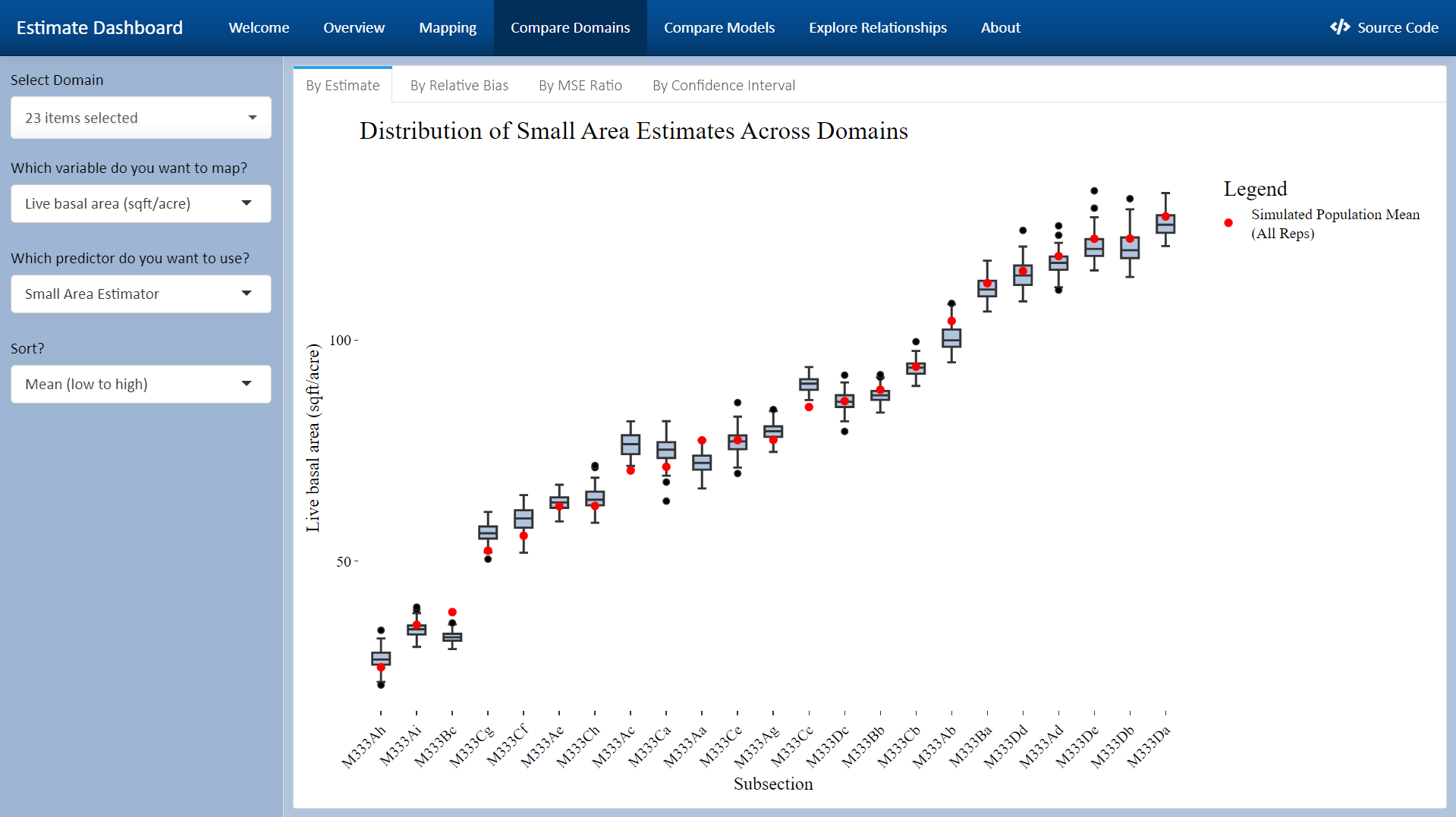The image size is (1456, 817).
Task: Open the Source Code link
Action: (1385, 27)
